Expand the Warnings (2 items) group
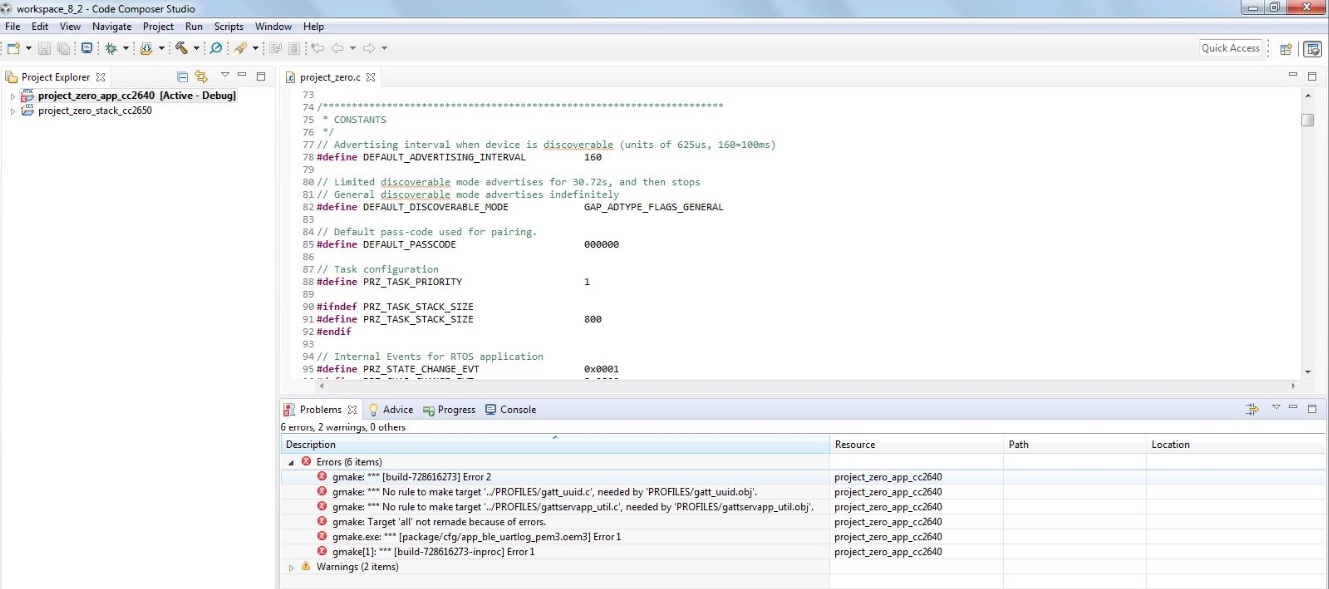This screenshot has height=589, width=1329. point(292,567)
